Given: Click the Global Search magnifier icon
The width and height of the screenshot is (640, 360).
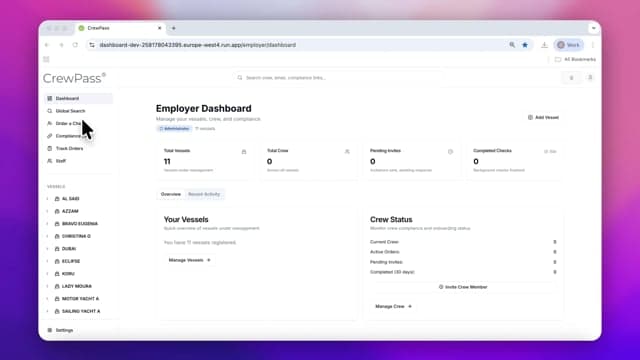Looking at the screenshot, I should coord(50,111).
